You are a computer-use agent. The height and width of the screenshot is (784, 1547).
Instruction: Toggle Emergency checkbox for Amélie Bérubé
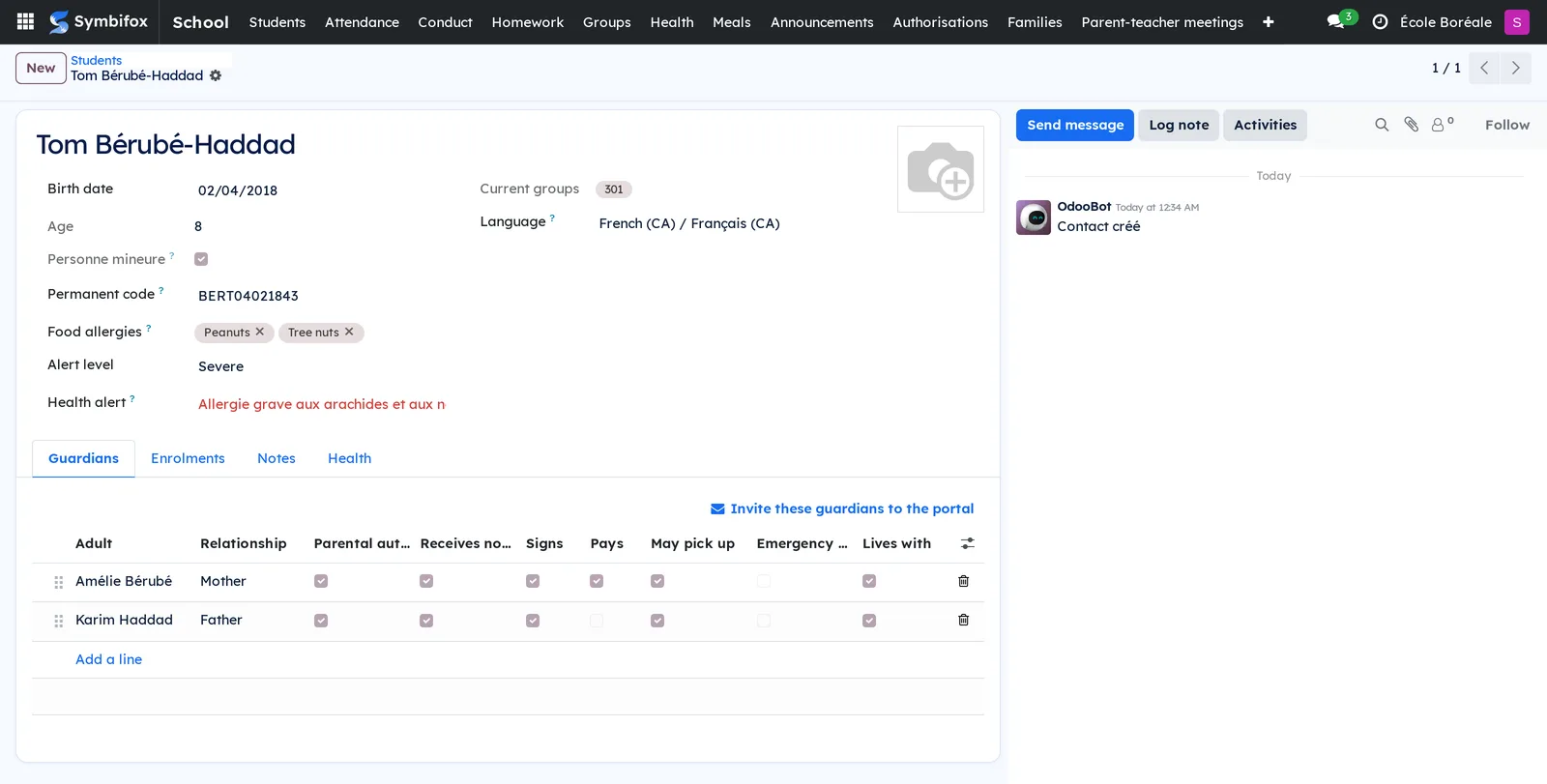tap(764, 581)
